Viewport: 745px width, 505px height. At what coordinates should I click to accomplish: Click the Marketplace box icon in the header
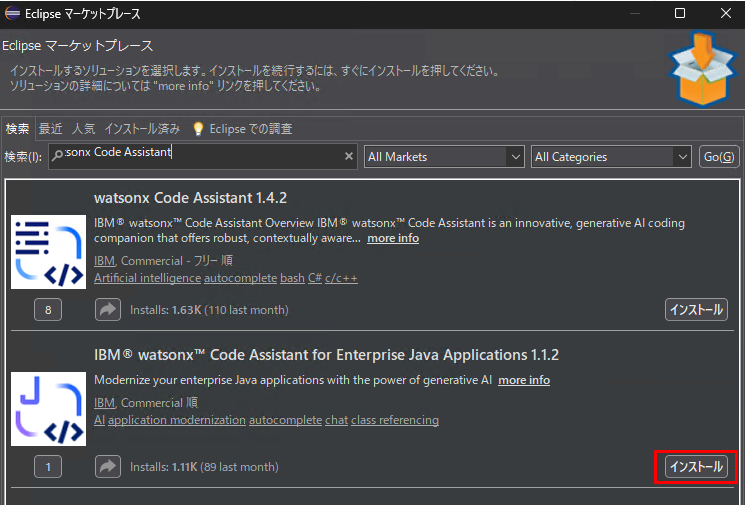click(703, 69)
